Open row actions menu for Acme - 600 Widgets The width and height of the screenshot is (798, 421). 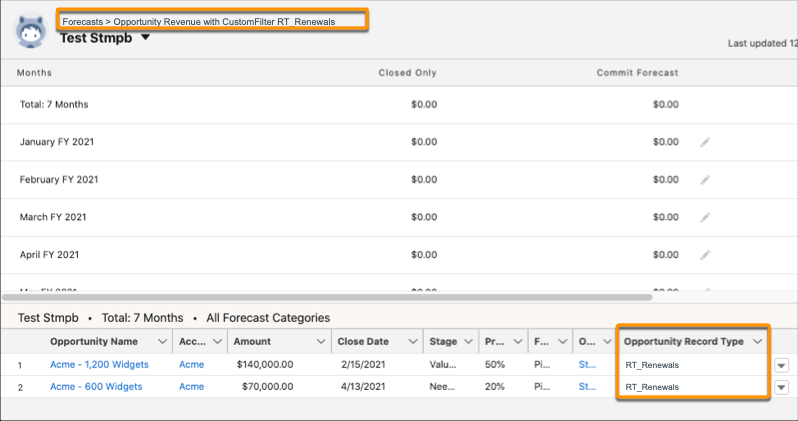pos(782,387)
